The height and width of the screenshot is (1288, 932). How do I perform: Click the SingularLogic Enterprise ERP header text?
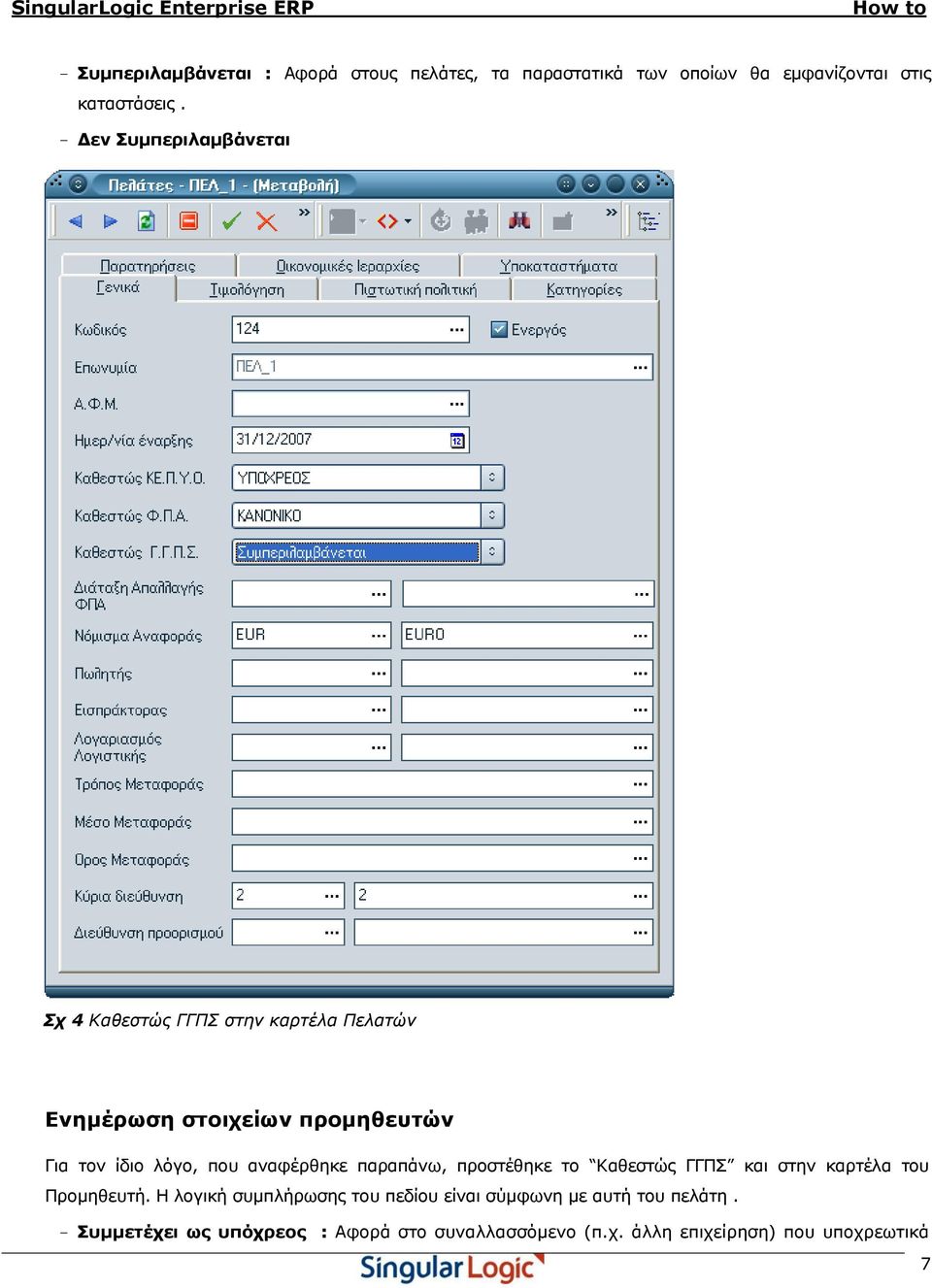162,8
